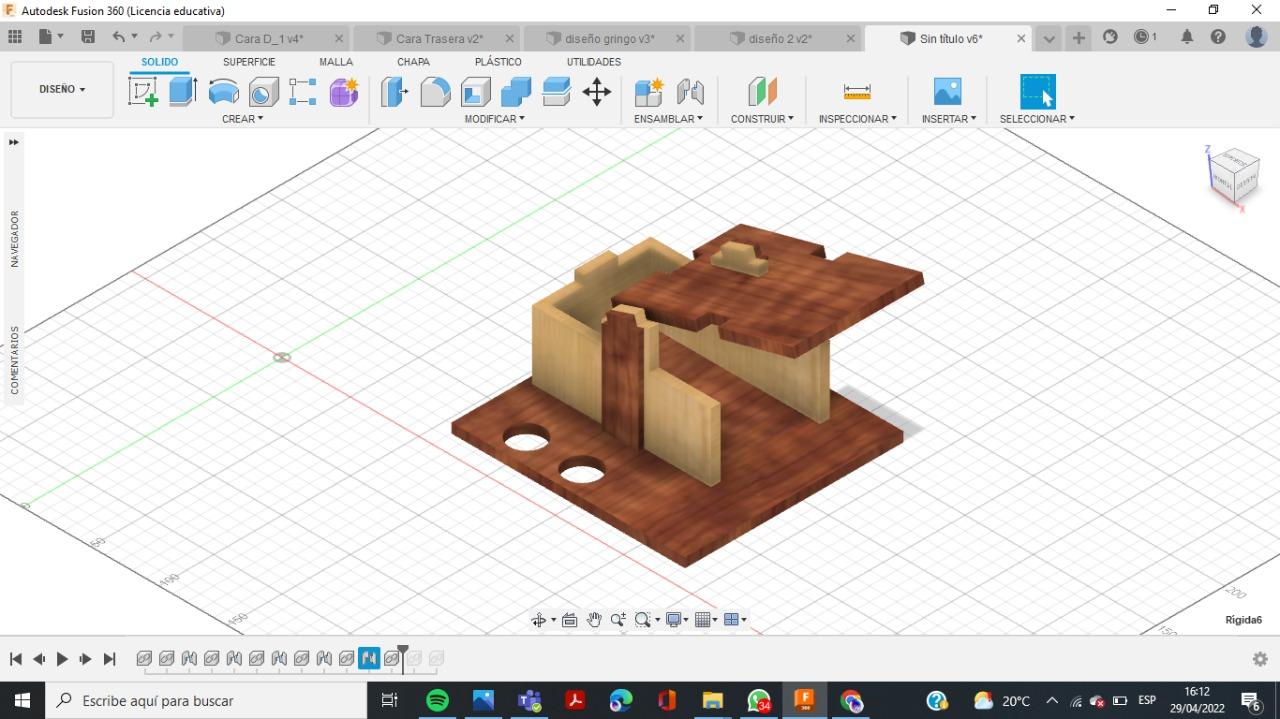1280x719 pixels.
Task: Select the Press Pull tool
Action: pyautogui.click(x=394, y=93)
